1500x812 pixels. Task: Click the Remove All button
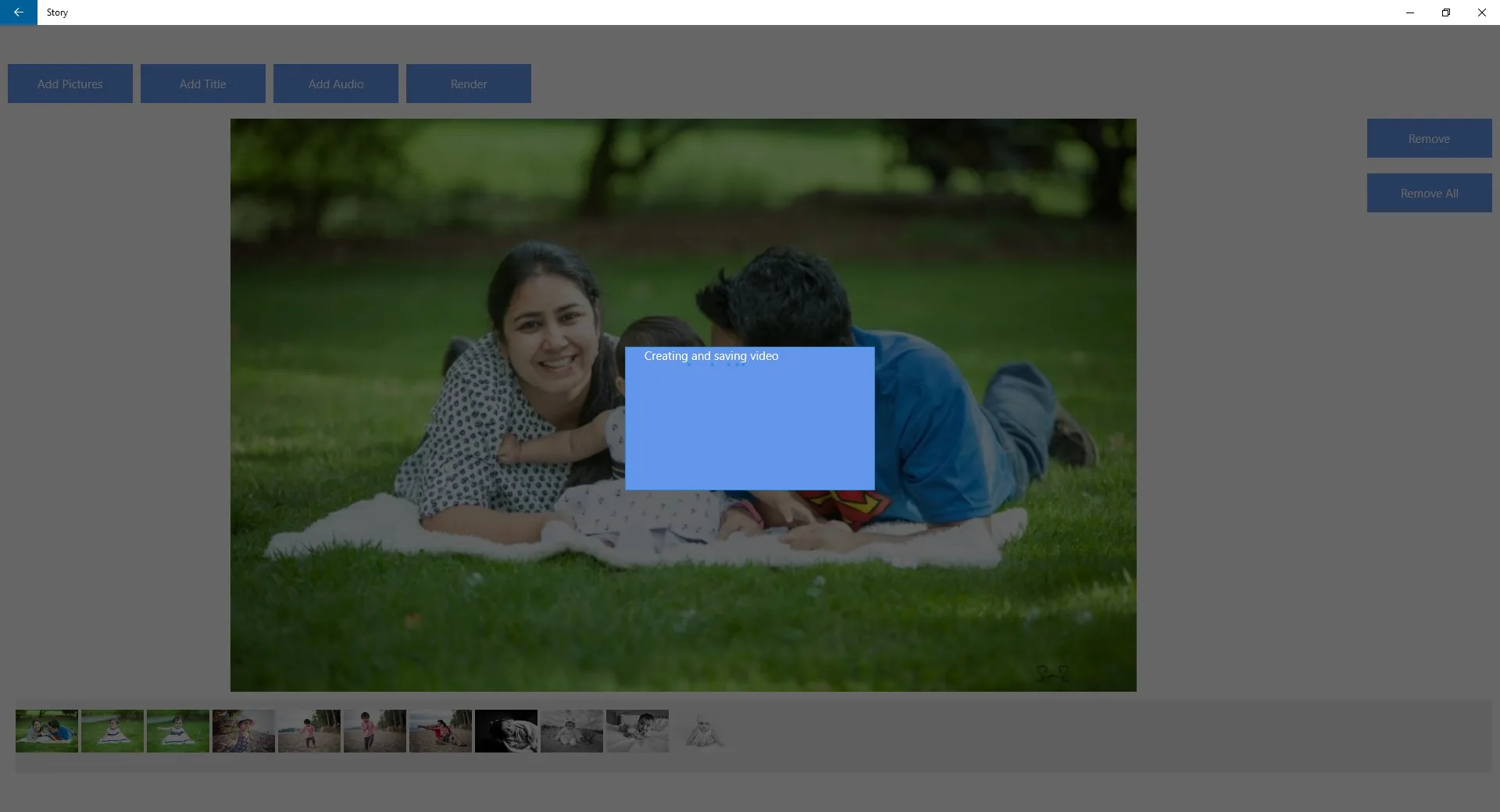tap(1429, 193)
